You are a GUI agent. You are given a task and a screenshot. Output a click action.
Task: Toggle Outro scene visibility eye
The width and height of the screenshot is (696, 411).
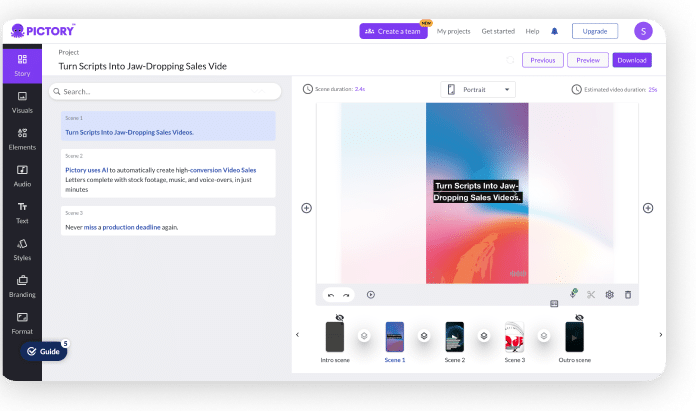coord(579,318)
